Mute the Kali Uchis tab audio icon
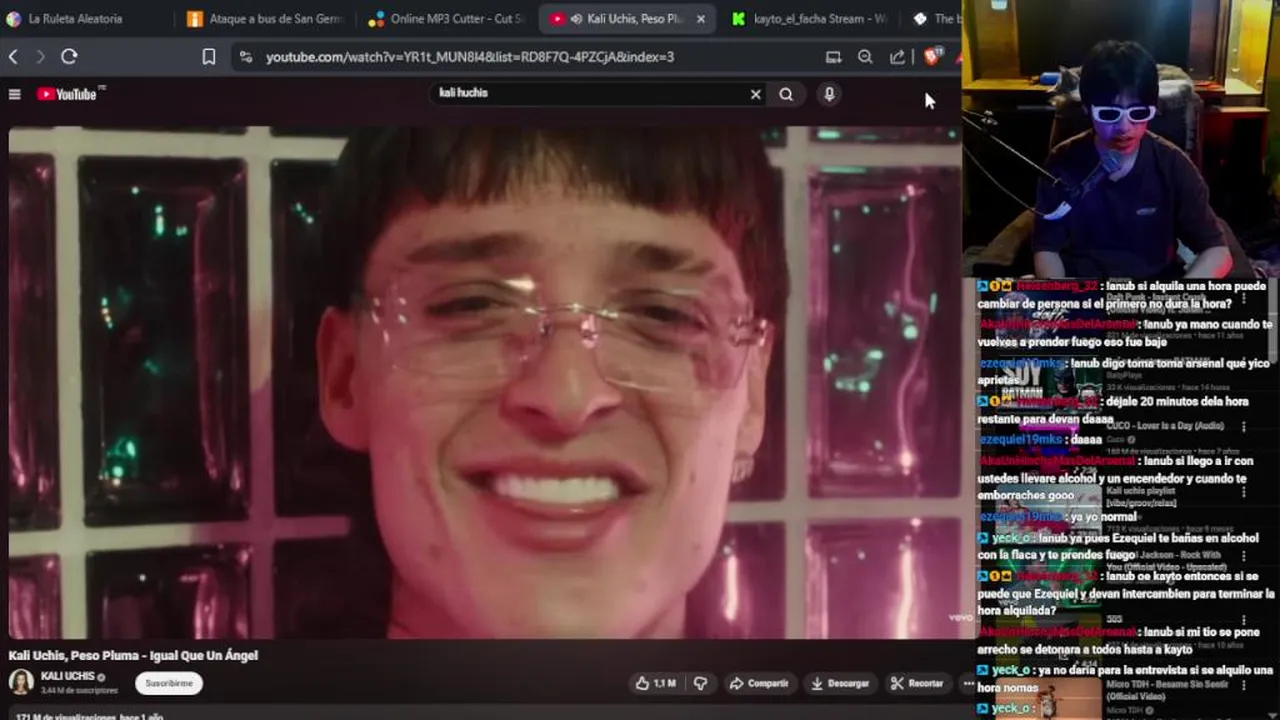This screenshot has height=720, width=1280. tap(577, 19)
